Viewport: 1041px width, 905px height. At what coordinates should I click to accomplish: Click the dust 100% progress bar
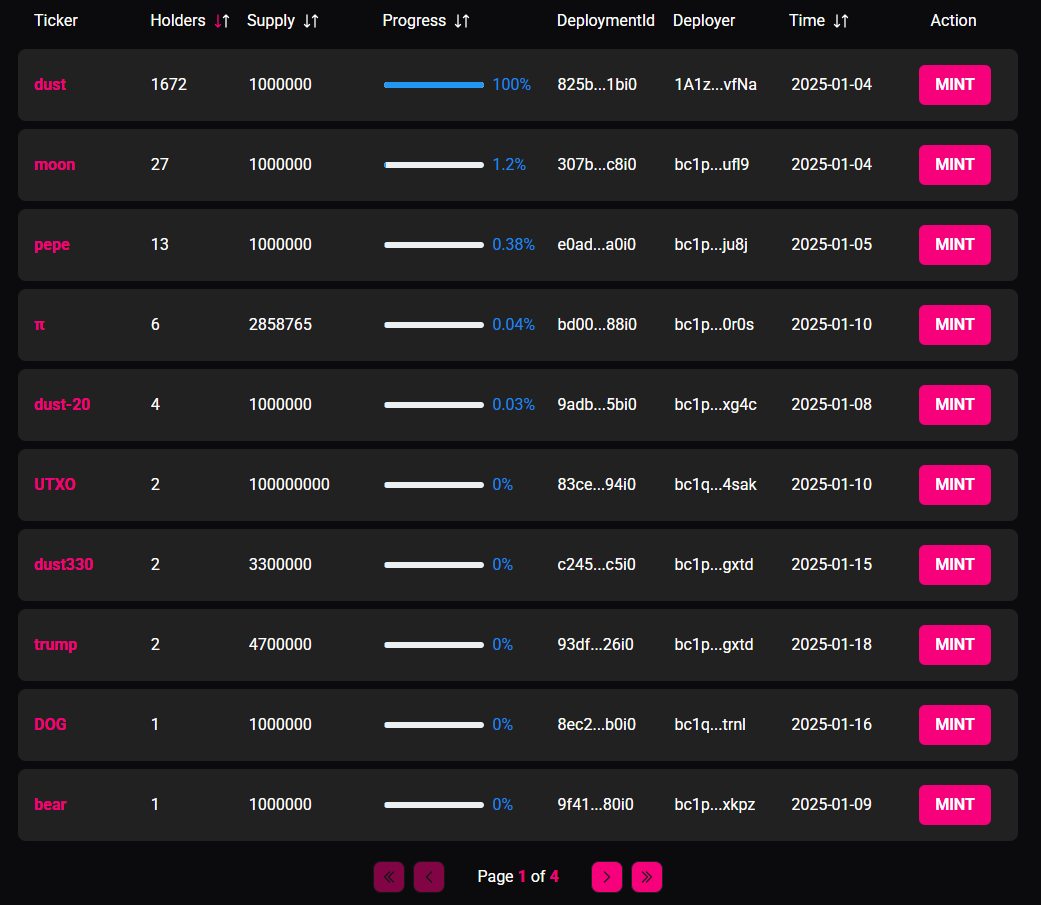tap(434, 85)
